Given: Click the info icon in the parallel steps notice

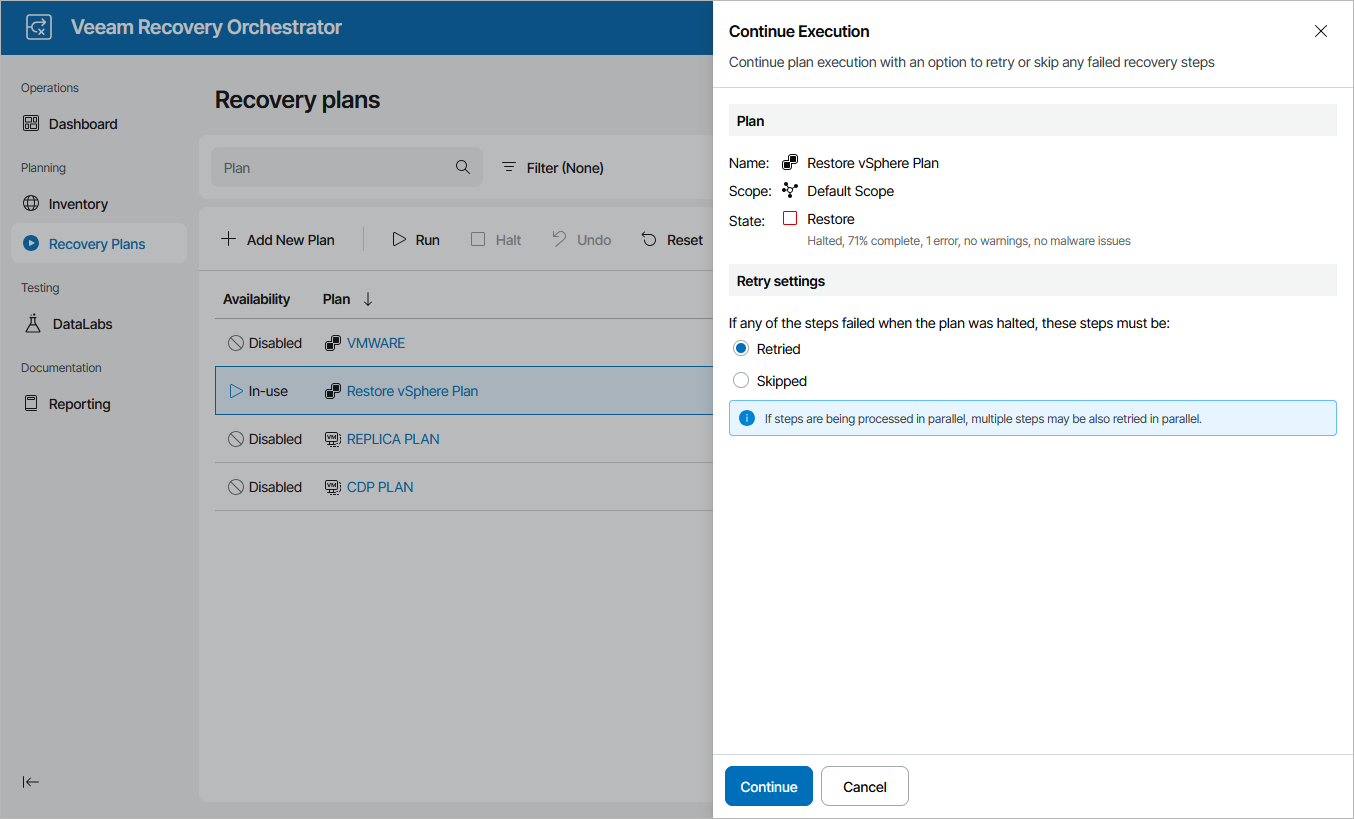Looking at the screenshot, I should coord(747,418).
